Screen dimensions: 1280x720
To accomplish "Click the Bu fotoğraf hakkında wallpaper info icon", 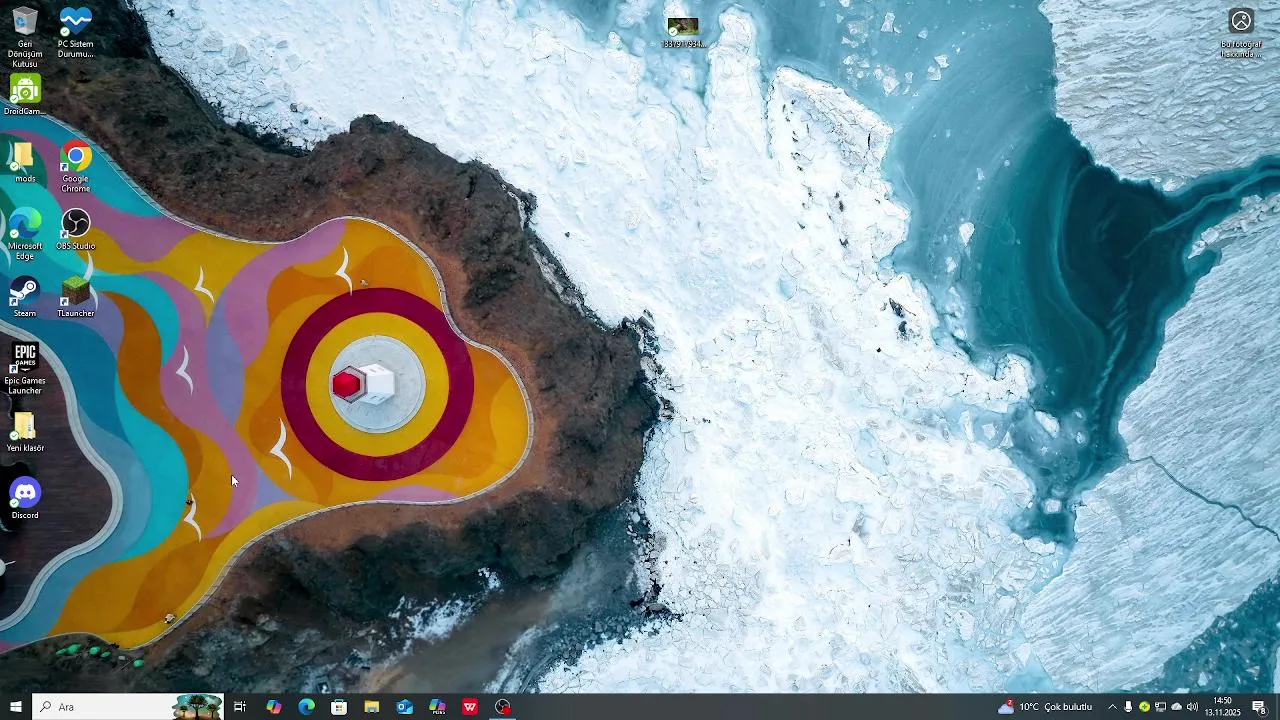I will pyautogui.click(x=1241, y=34).
